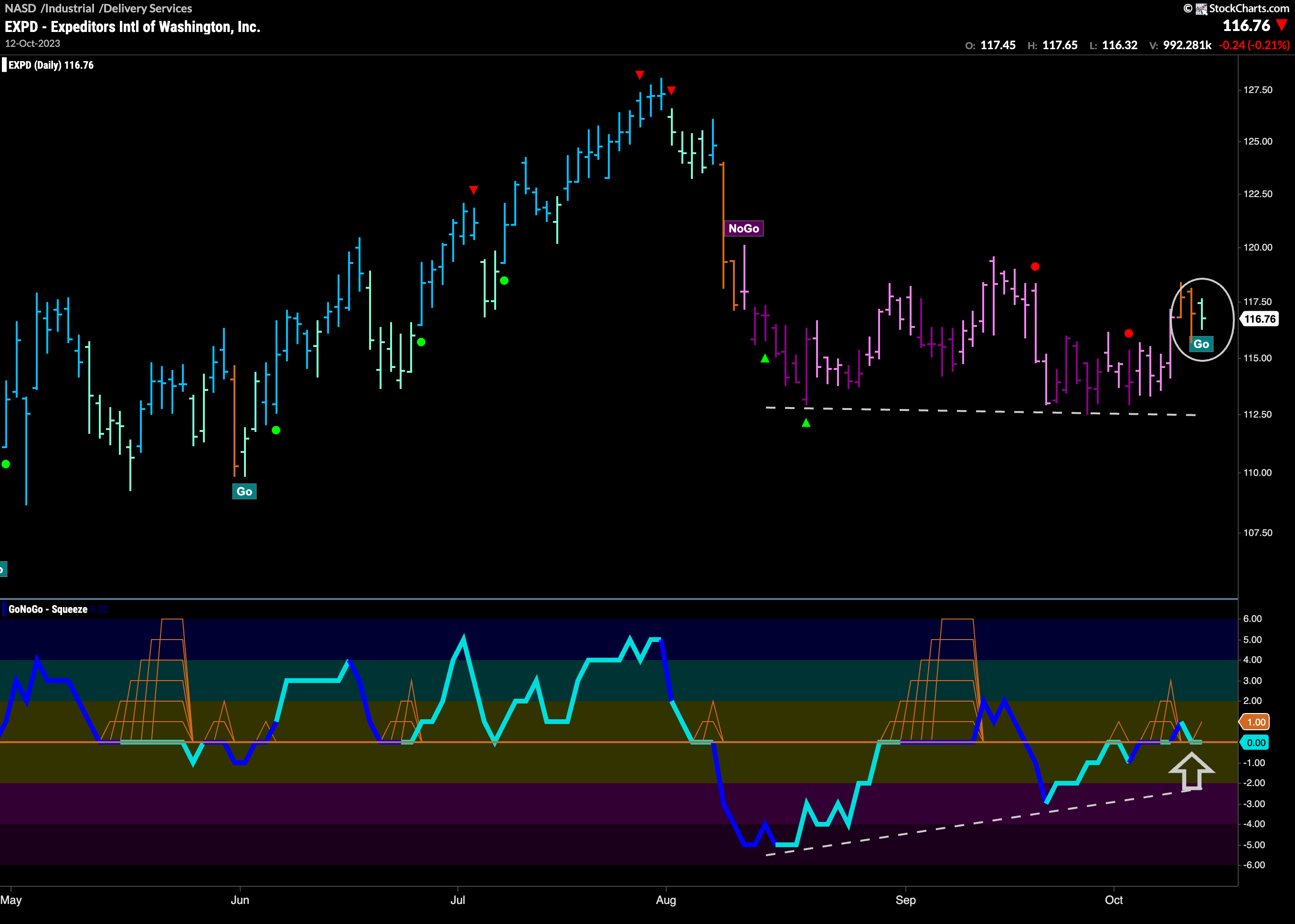The image size is (1295, 924).
Task: Click the red dot in early October
Action: [x=1129, y=334]
